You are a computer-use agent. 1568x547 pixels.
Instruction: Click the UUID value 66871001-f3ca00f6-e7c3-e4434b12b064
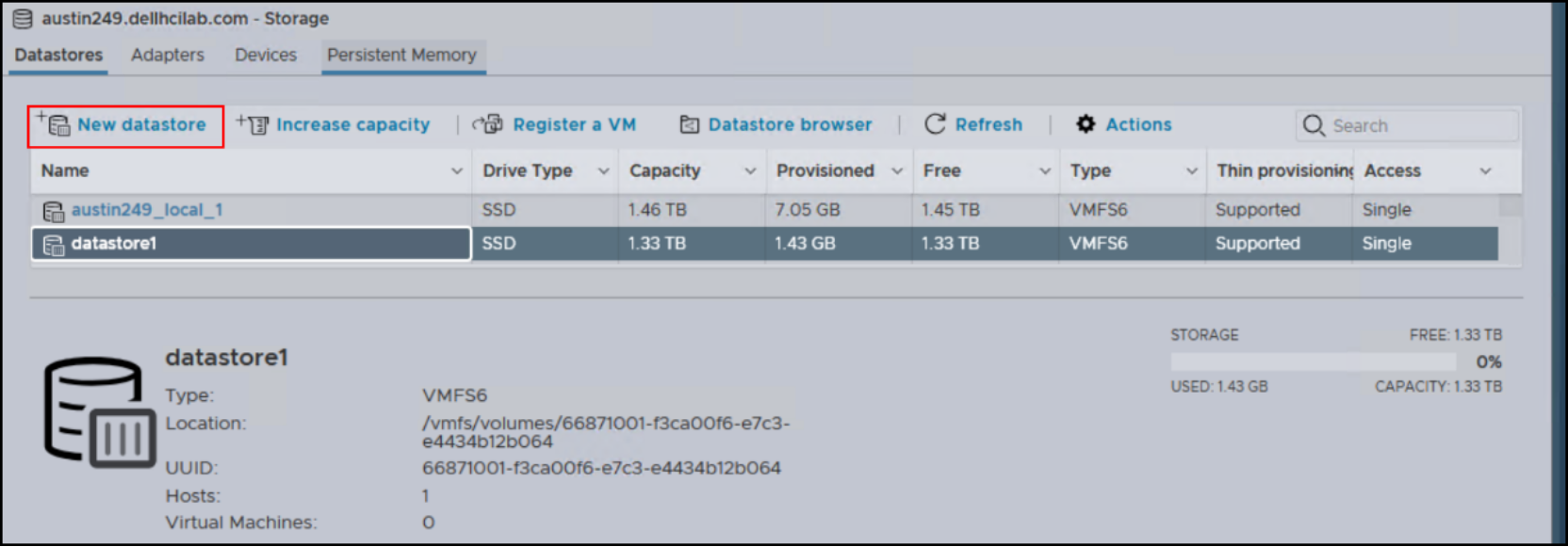click(x=601, y=468)
